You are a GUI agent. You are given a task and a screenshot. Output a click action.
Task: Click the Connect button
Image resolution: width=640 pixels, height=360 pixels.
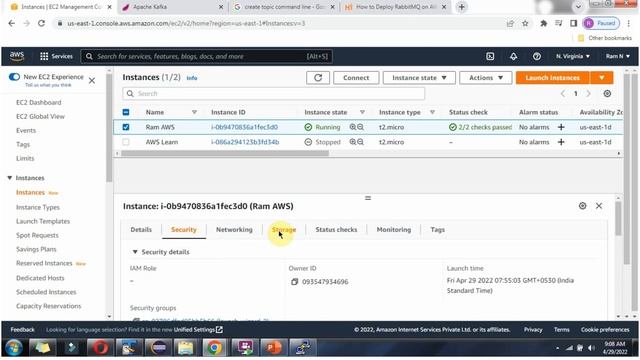[x=356, y=78]
